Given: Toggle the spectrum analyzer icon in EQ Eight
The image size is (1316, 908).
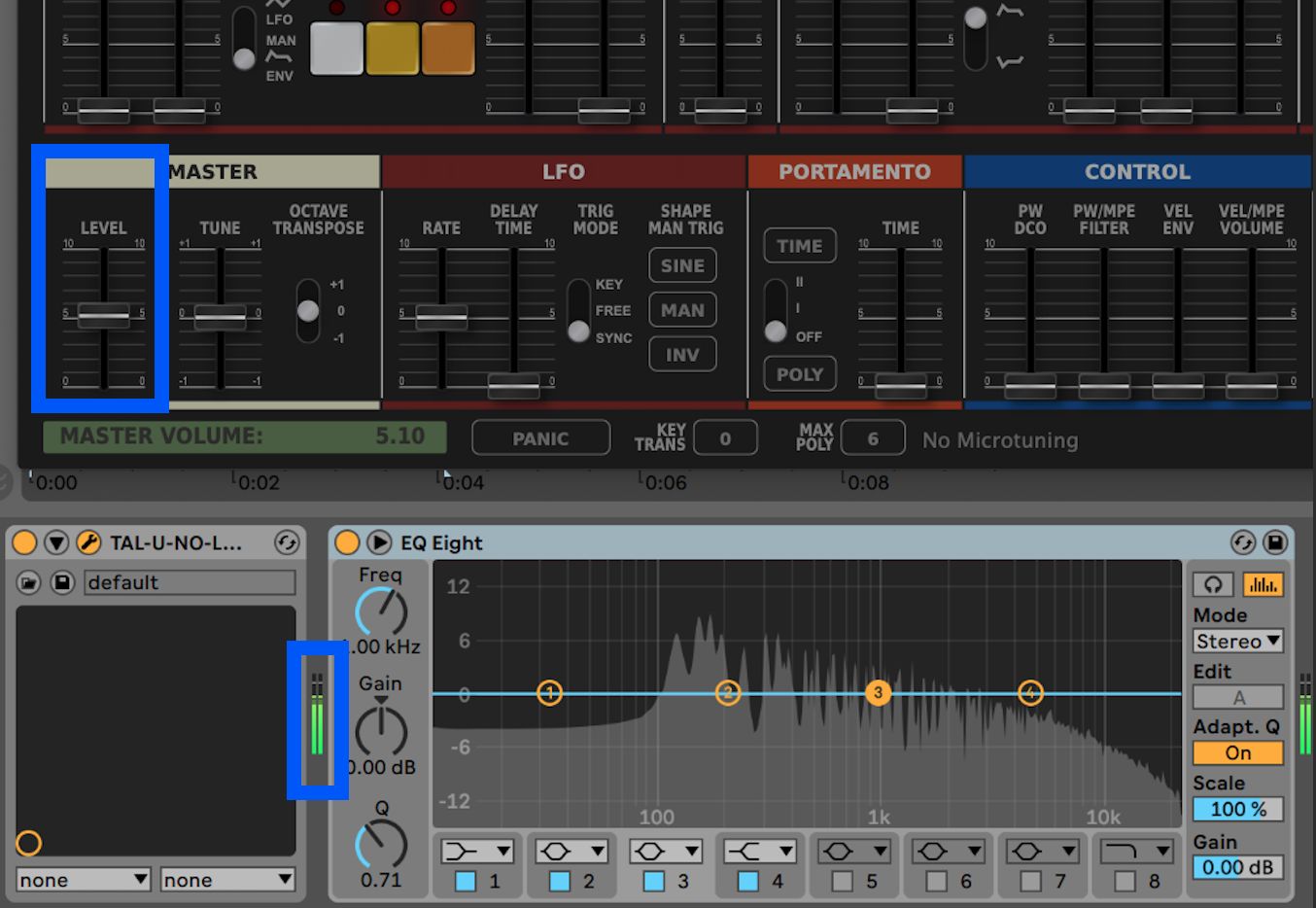Looking at the screenshot, I should click(1264, 584).
